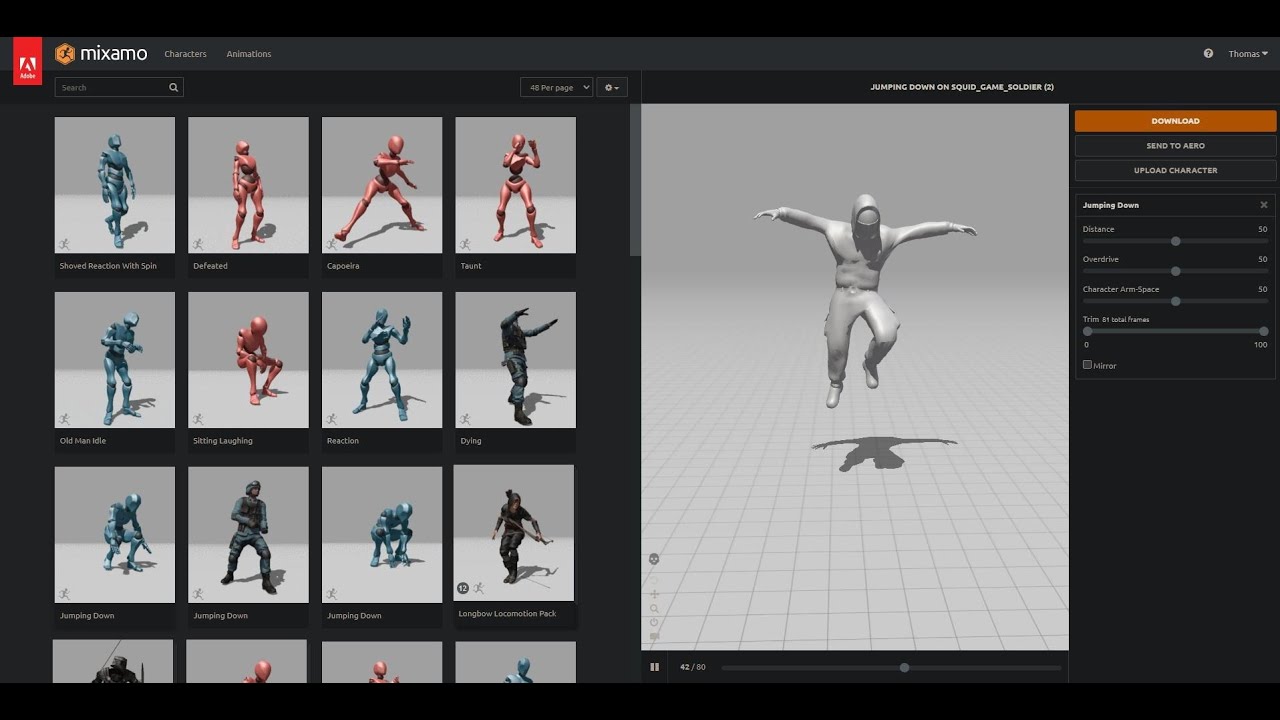Click the Trim slider start handle
Viewport: 1280px width, 720px height.
1087,331
